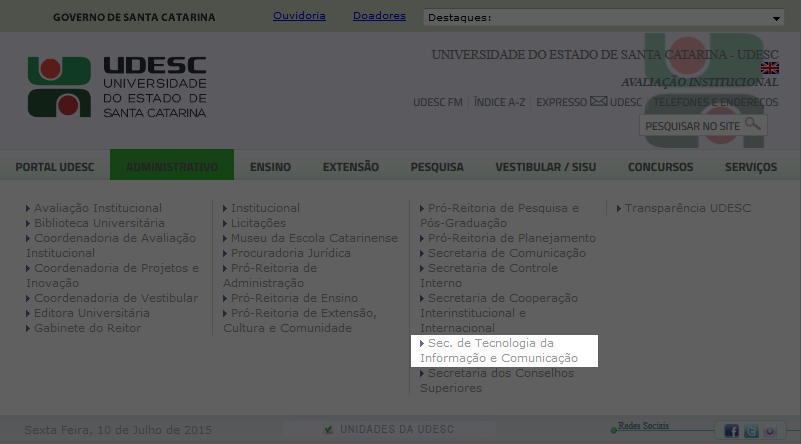Screen dimensions: 801x444
Task: Open Ouvidoria link
Action: [x=299, y=16]
